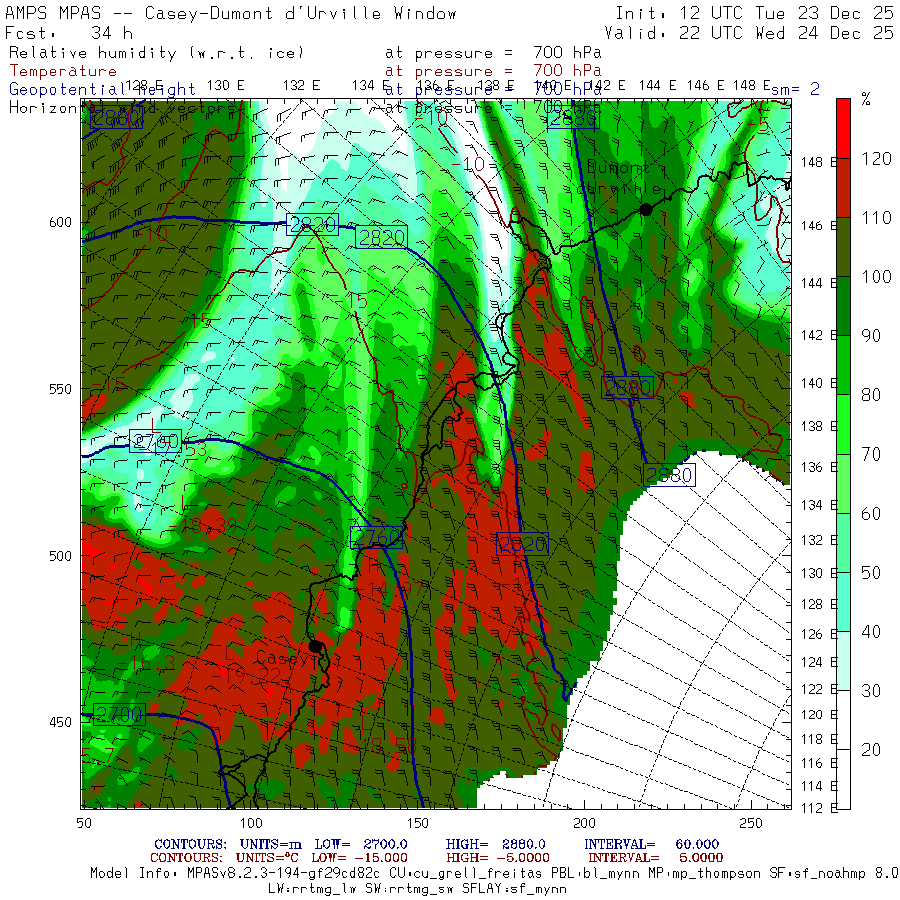Click the '124 E' longitude label
Screen dimensions: 900x900
(819, 662)
